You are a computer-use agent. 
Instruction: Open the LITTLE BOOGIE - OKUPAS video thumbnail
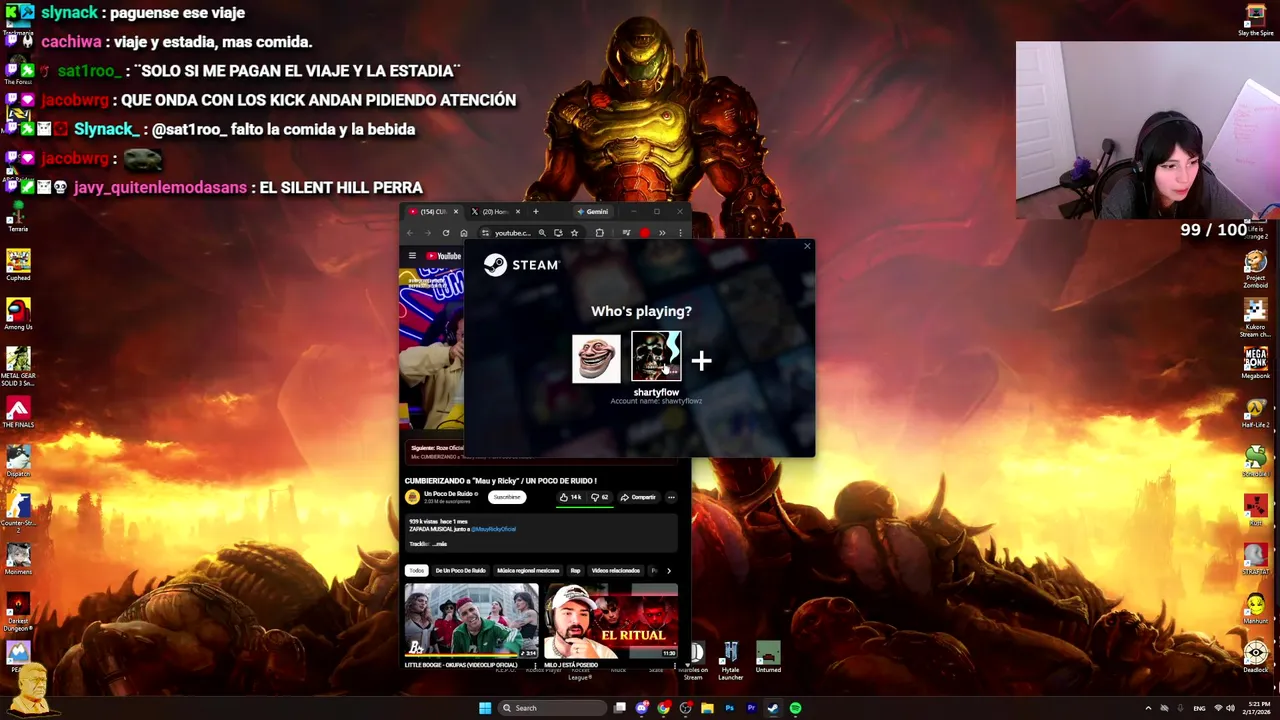[x=471, y=621]
